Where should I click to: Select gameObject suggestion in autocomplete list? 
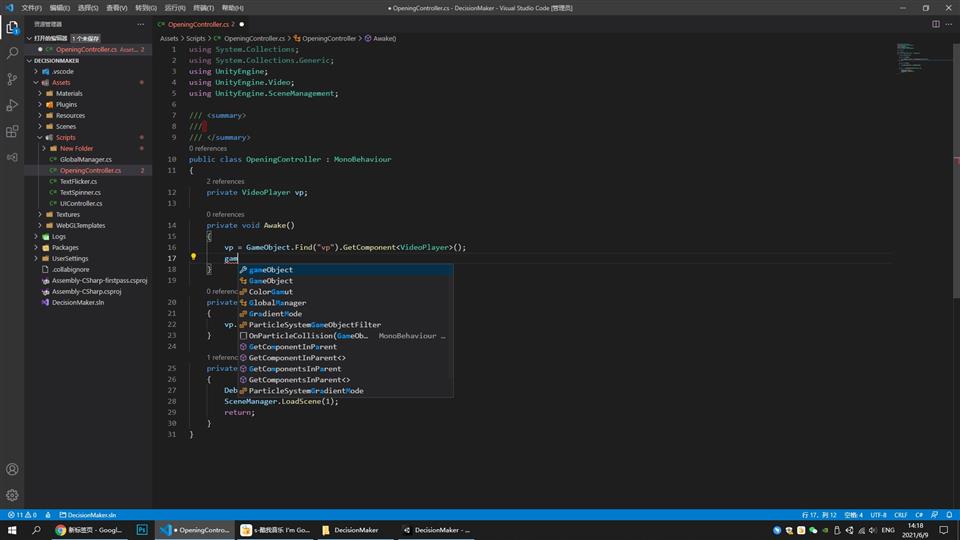tap(345, 269)
